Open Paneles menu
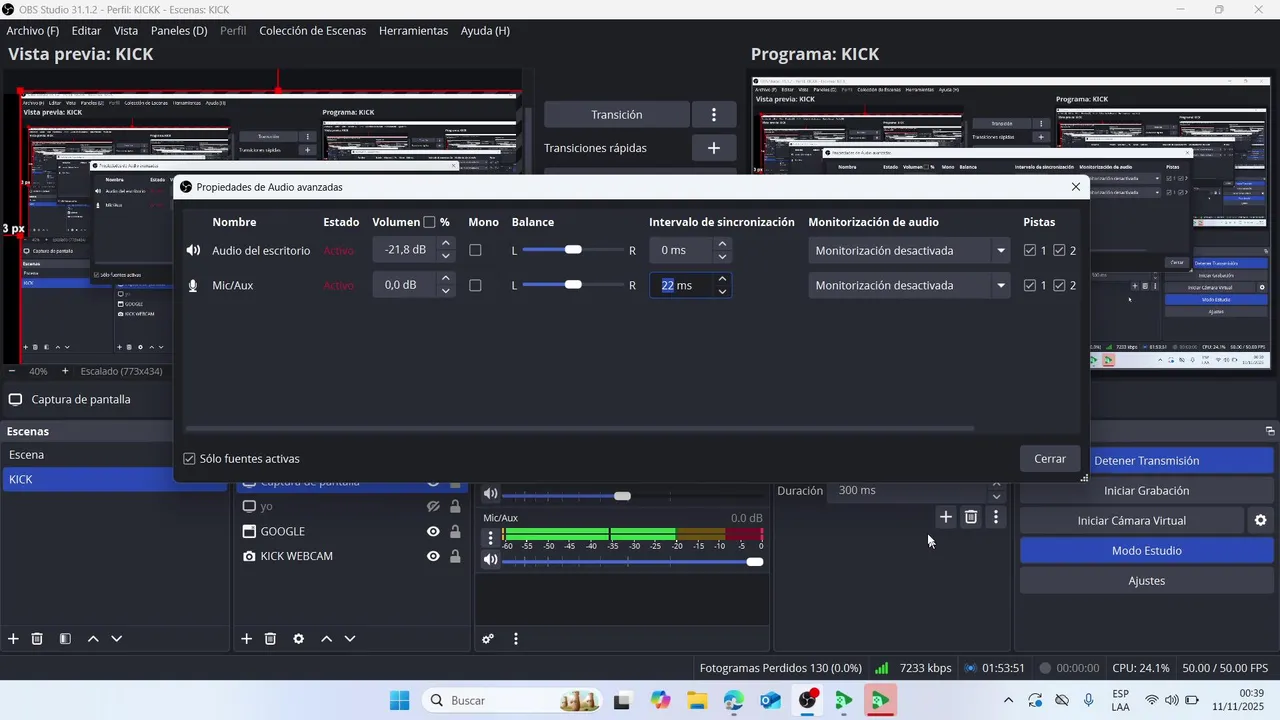Screen dimensions: 1280x720 pos(179,31)
